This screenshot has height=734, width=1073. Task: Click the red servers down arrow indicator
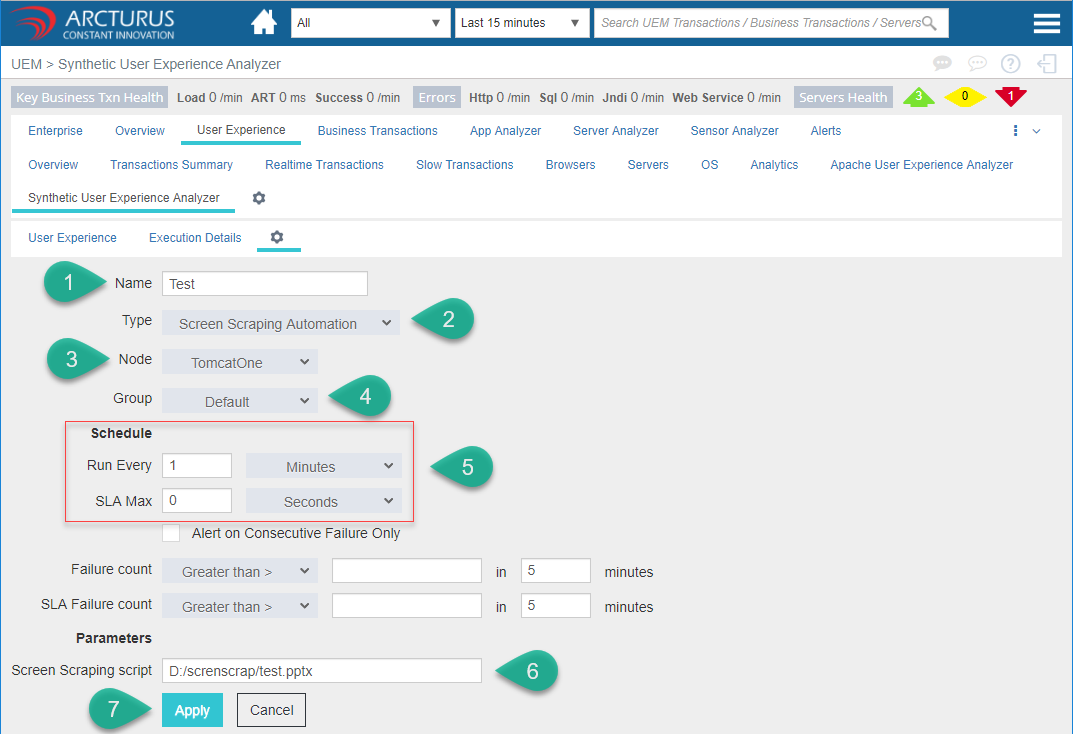(1010, 97)
